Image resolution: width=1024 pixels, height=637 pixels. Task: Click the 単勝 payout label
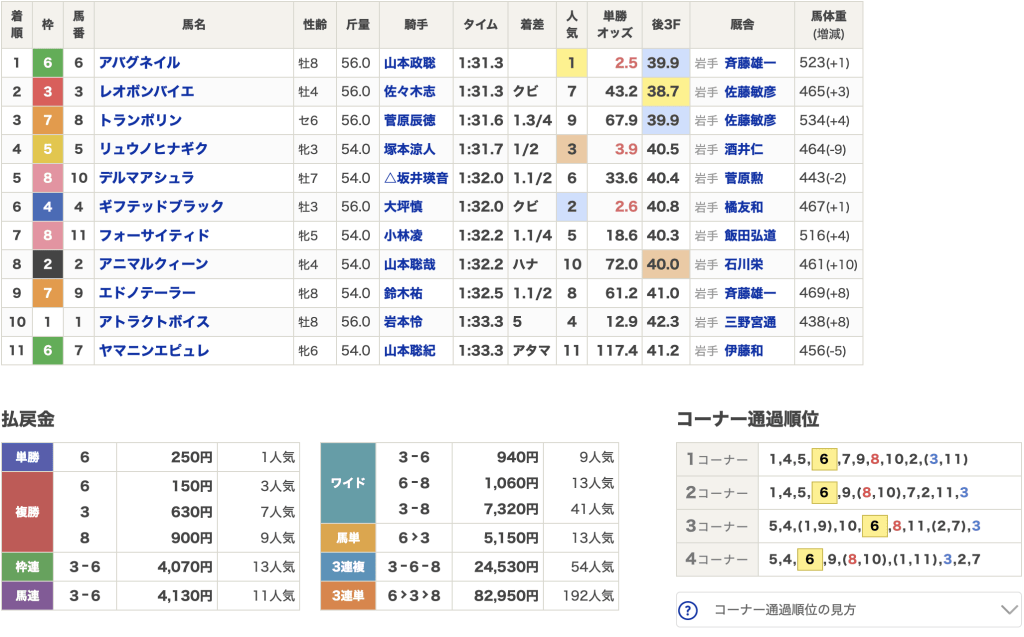tap(27, 457)
